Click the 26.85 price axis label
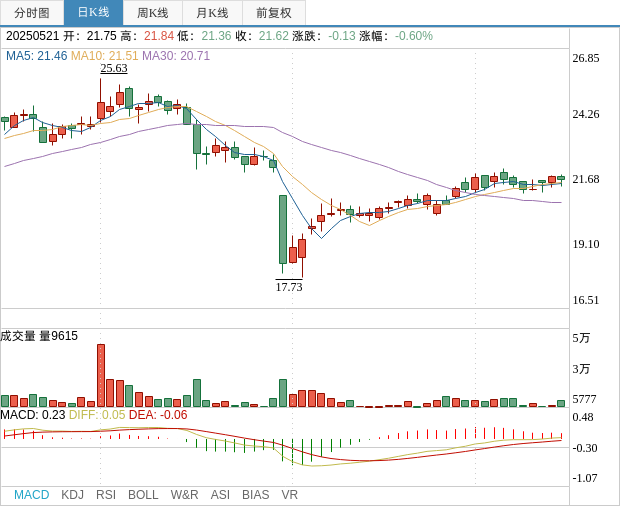This screenshot has height=506, width=620. pyautogui.click(x=586, y=58)
